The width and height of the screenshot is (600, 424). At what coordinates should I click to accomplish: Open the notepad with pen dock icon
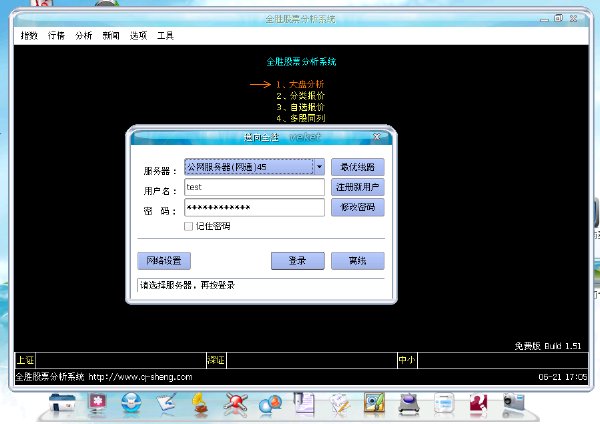coord(166,403)
